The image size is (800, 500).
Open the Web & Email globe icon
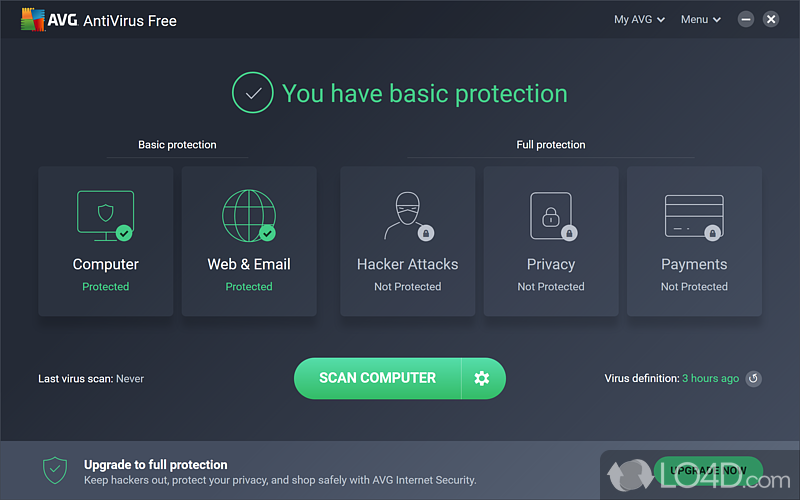(x=249, y=215)
